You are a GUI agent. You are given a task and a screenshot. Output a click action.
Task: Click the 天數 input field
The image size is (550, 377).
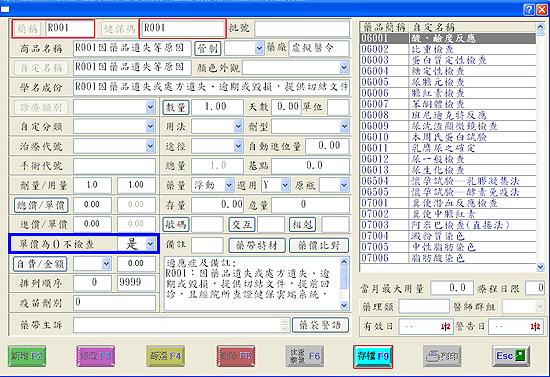286,107
